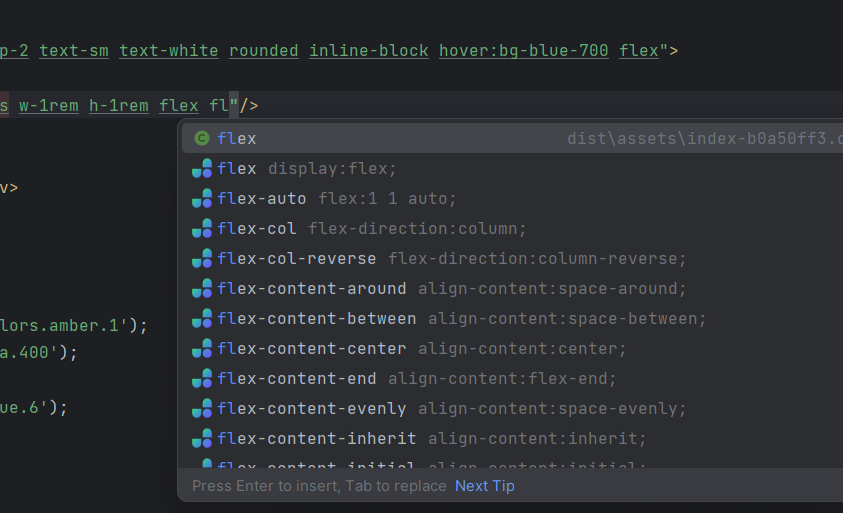Screen dimensions: 843x513
Task: Click the text-white class name
Action: click(169, 51)
